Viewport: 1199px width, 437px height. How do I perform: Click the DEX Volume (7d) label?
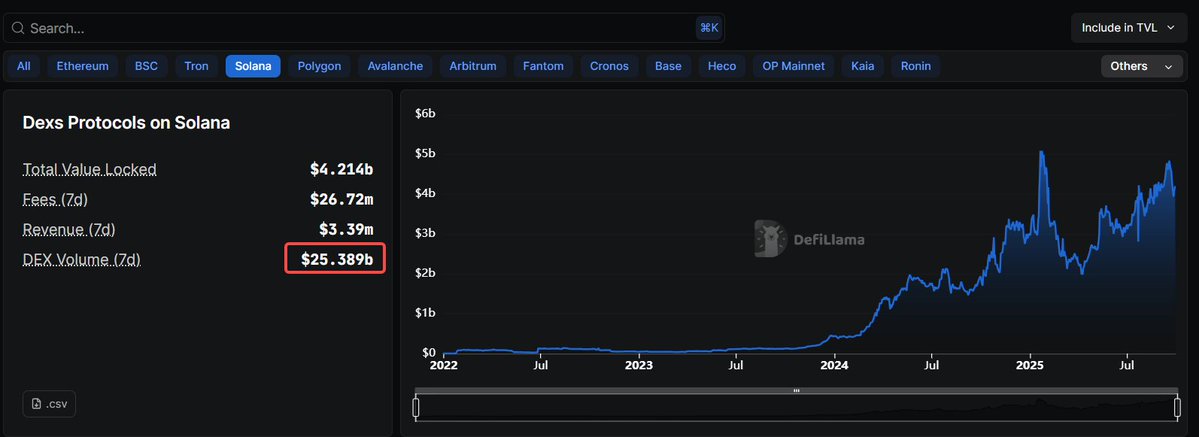tap(82, 259)
